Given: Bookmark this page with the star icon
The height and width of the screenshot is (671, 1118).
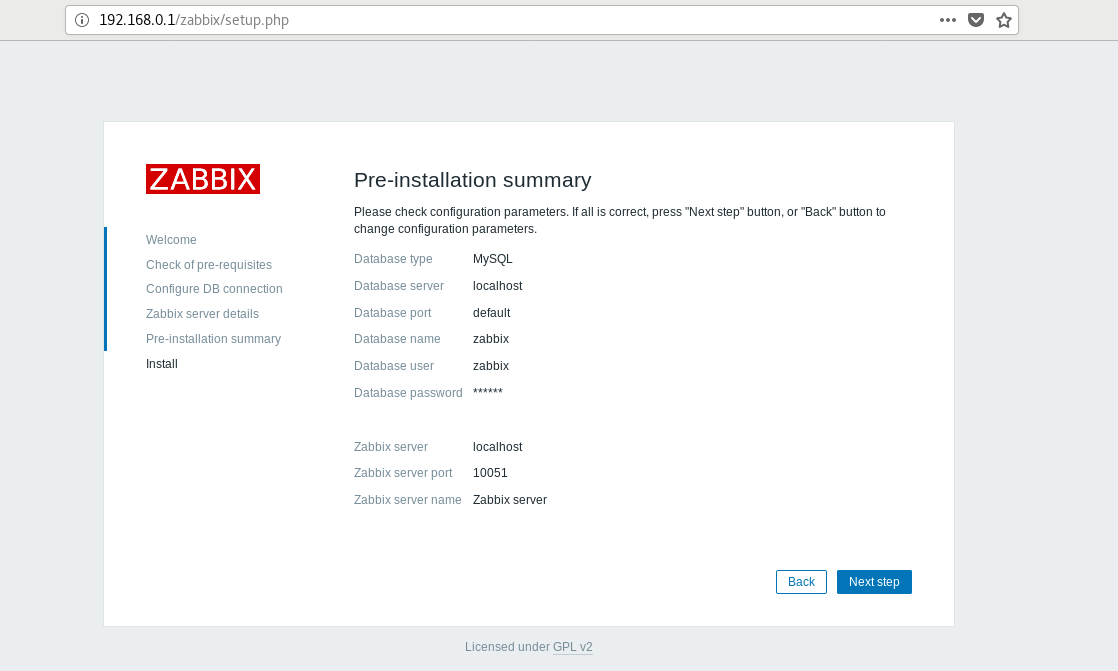Looking at the screenshot, I should click(1004, 20).
